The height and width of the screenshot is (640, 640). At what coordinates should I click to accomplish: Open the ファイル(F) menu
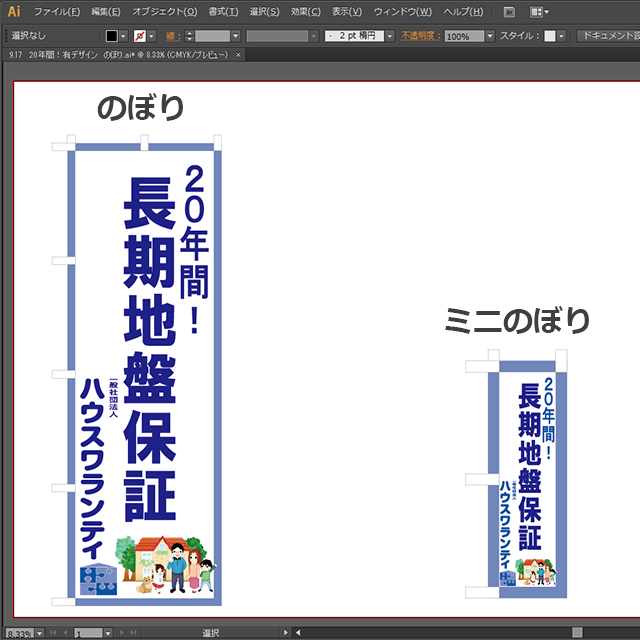(x=57, y=11)
